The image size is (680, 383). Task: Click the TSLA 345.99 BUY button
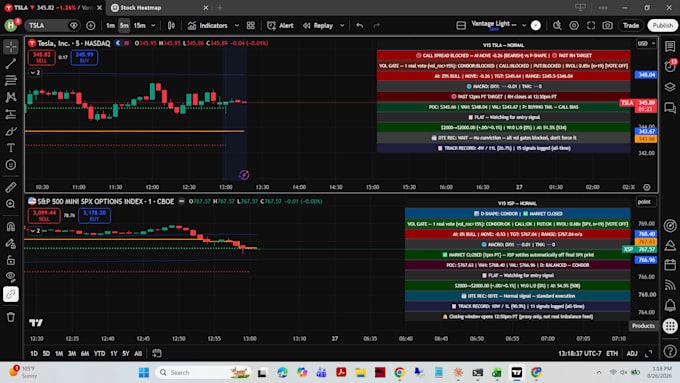pyautogui.click(x=84, y=58)
